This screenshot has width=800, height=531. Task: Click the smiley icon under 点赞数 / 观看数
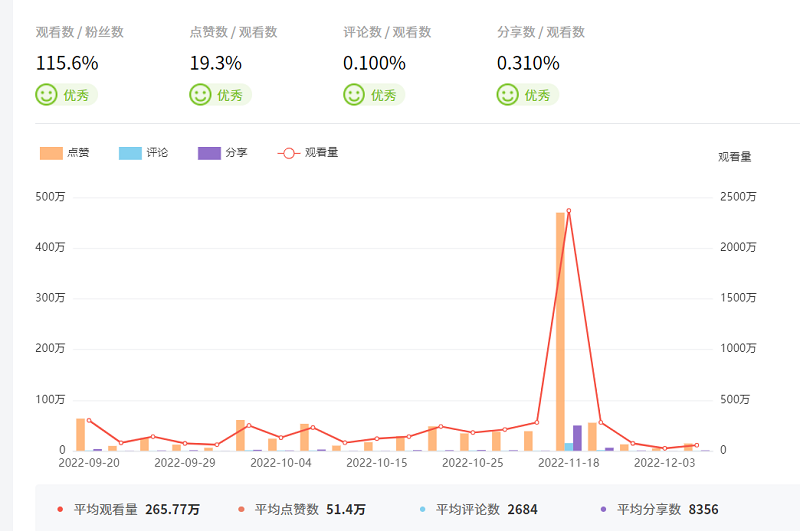(200, 95)
